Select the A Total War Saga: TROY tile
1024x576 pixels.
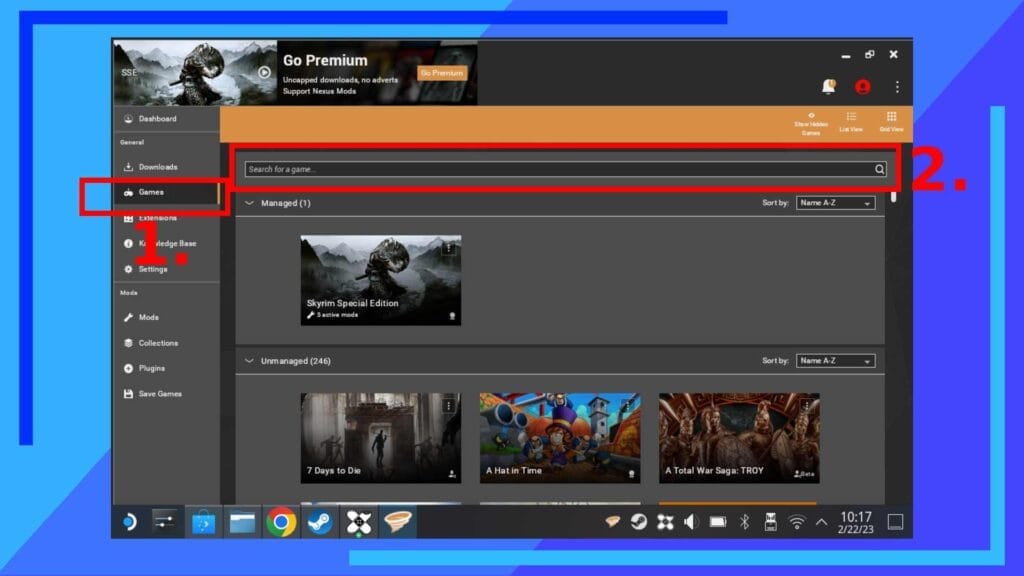tap(739, 438)
